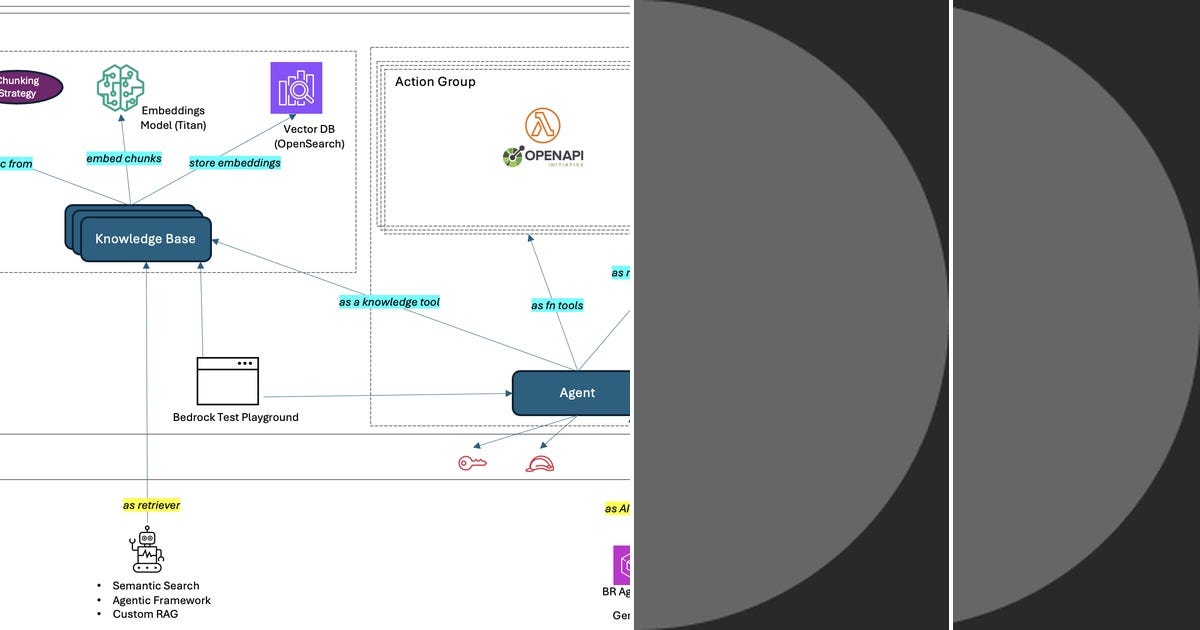Click the as fn tools label
Screen dimensions: 1200x630
tap(556, 306)
